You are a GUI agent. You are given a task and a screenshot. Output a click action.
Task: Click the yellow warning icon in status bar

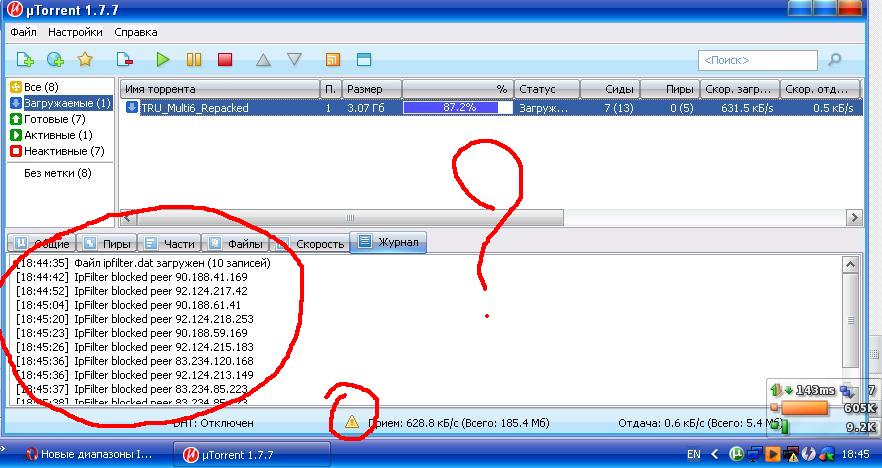(x=352, y=423)
